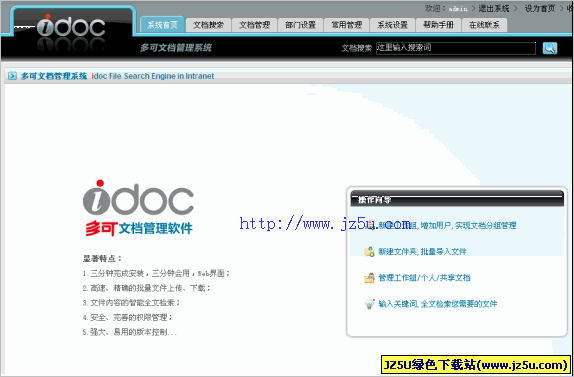Screen dimensions: 574x377
Task: Click the text 强大、易用的版本控制
Action: coord(129,332)
